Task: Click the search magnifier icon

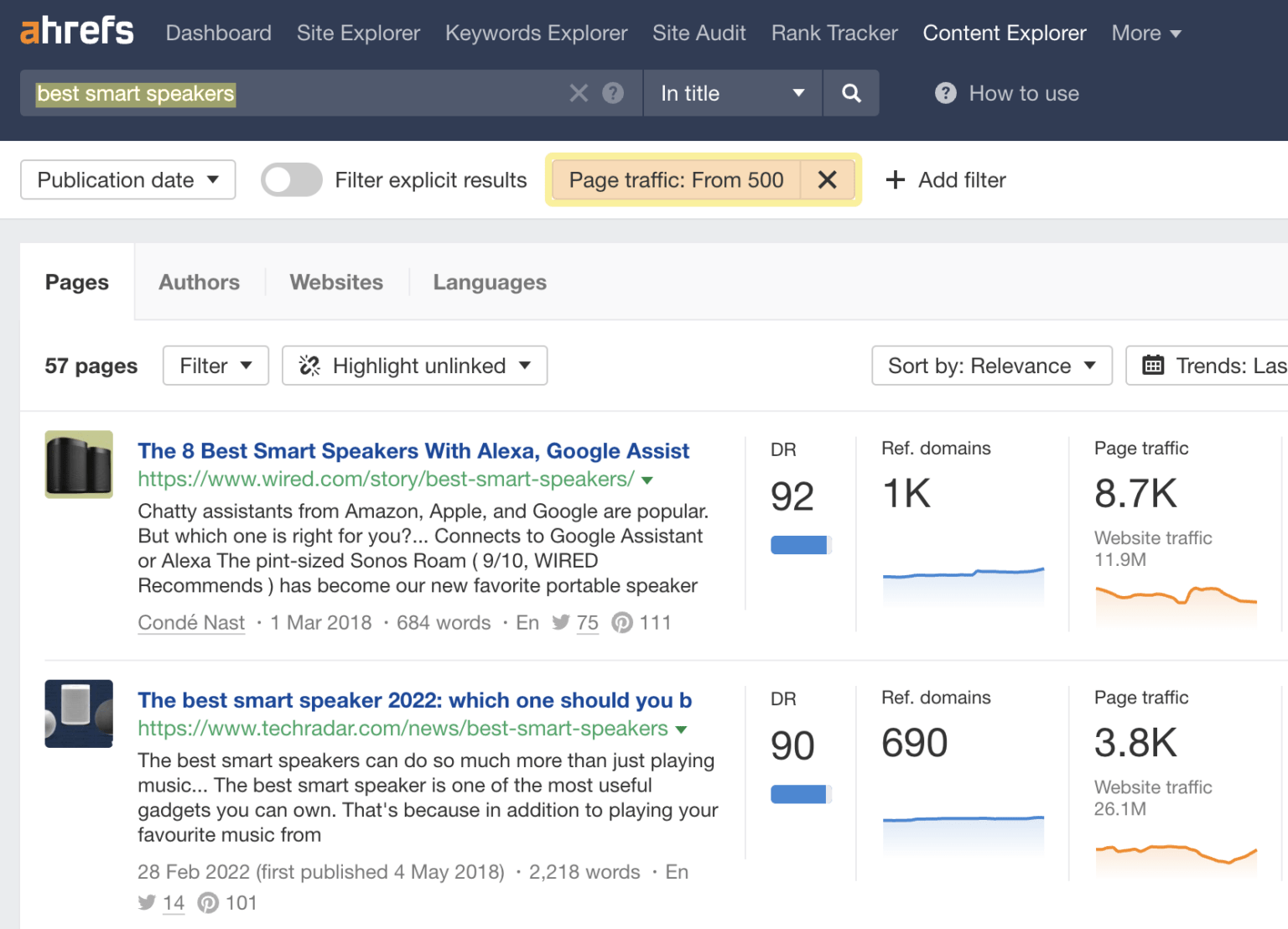Action: coord(851,93)
